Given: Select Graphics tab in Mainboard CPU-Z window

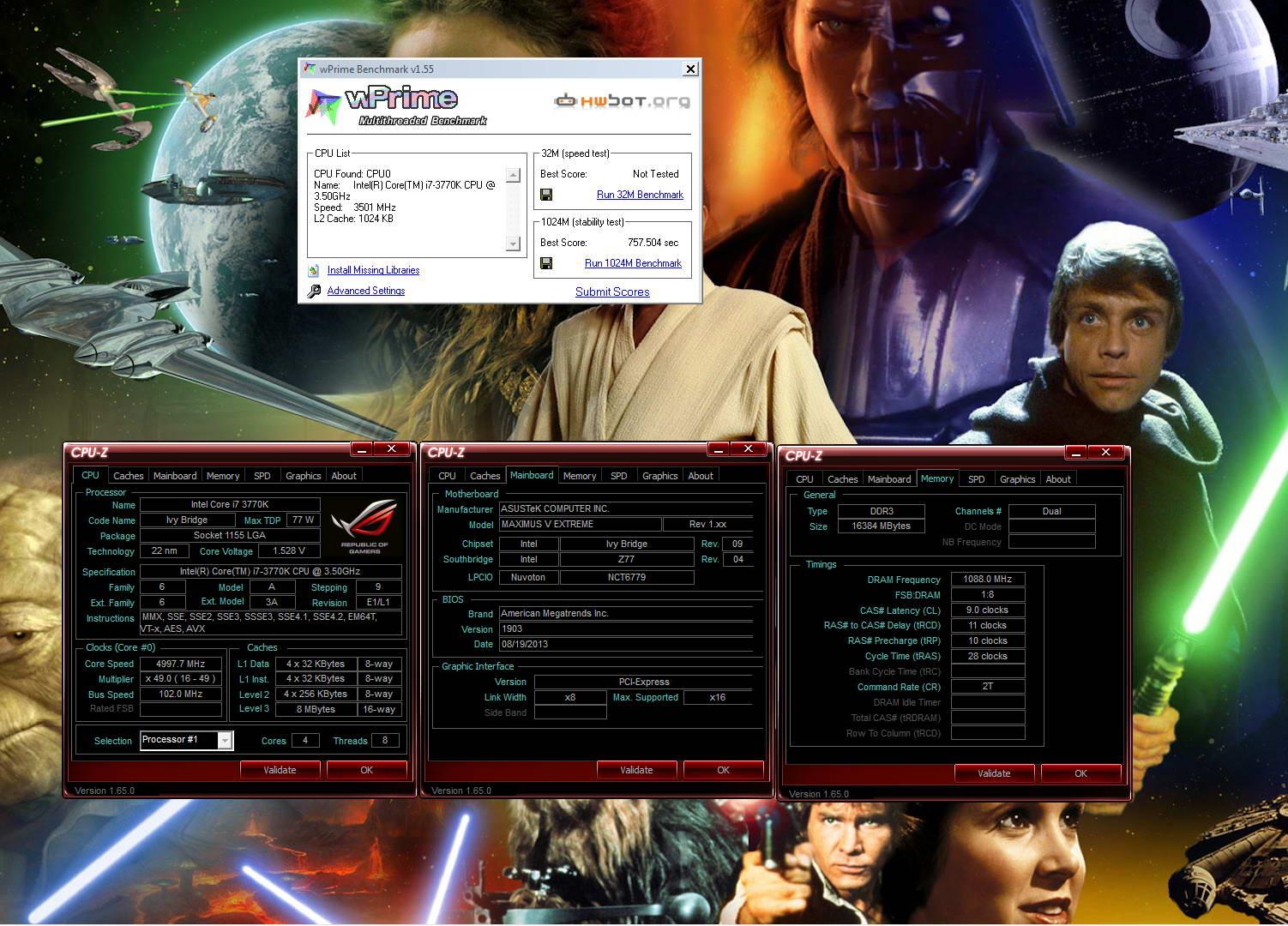Looking at the screenshot, I should pos(660,476).
